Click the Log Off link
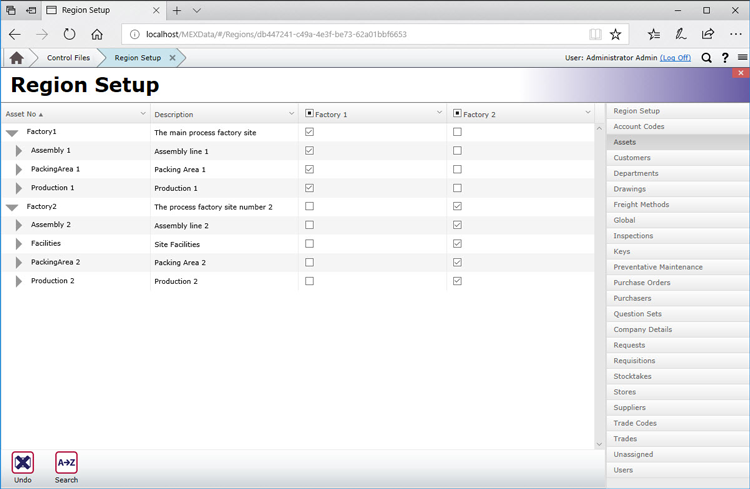Viewport: 750px width, 489px height. tap(675, 58)
